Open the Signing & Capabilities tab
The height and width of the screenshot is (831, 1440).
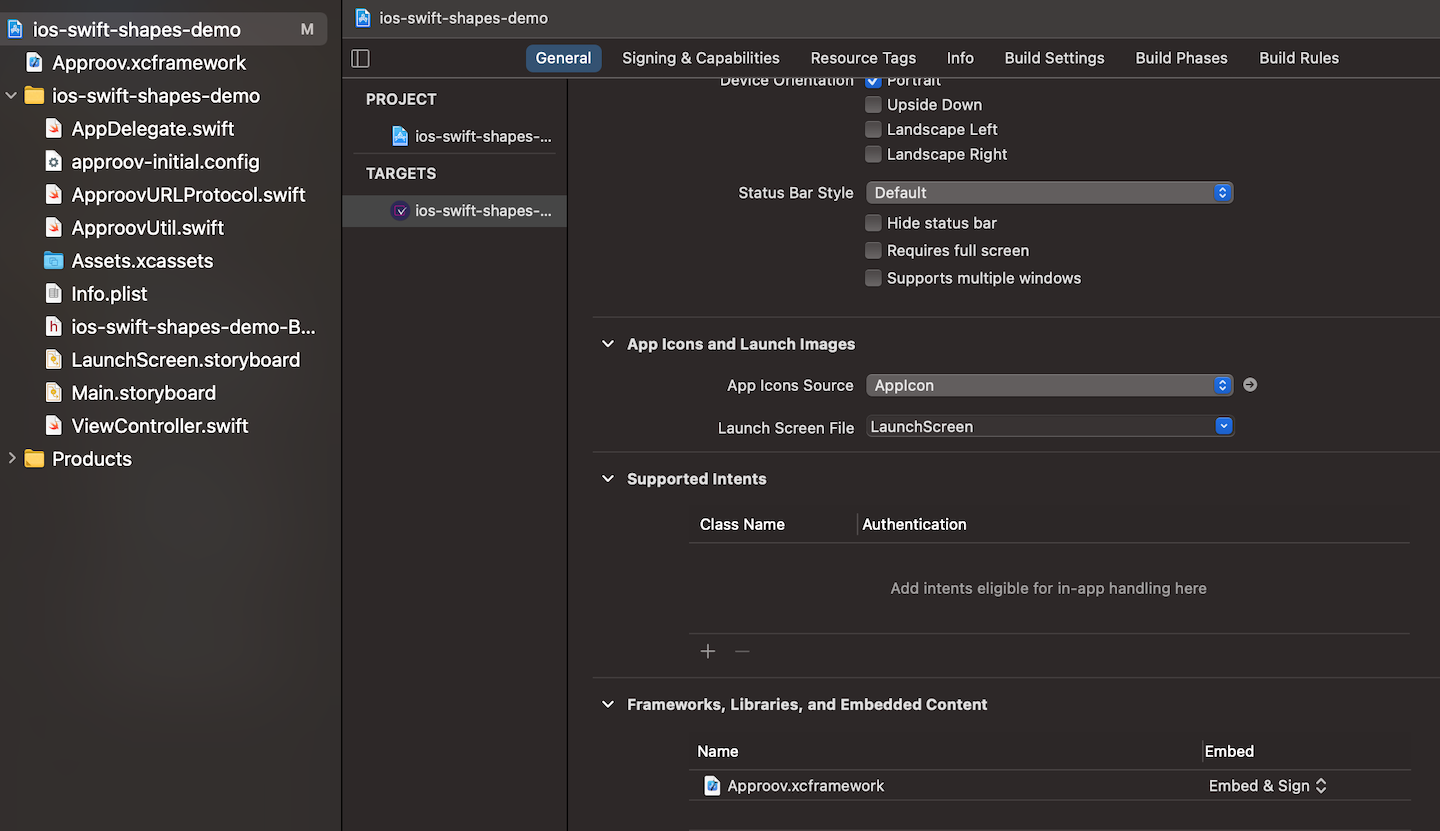(700, 58)
